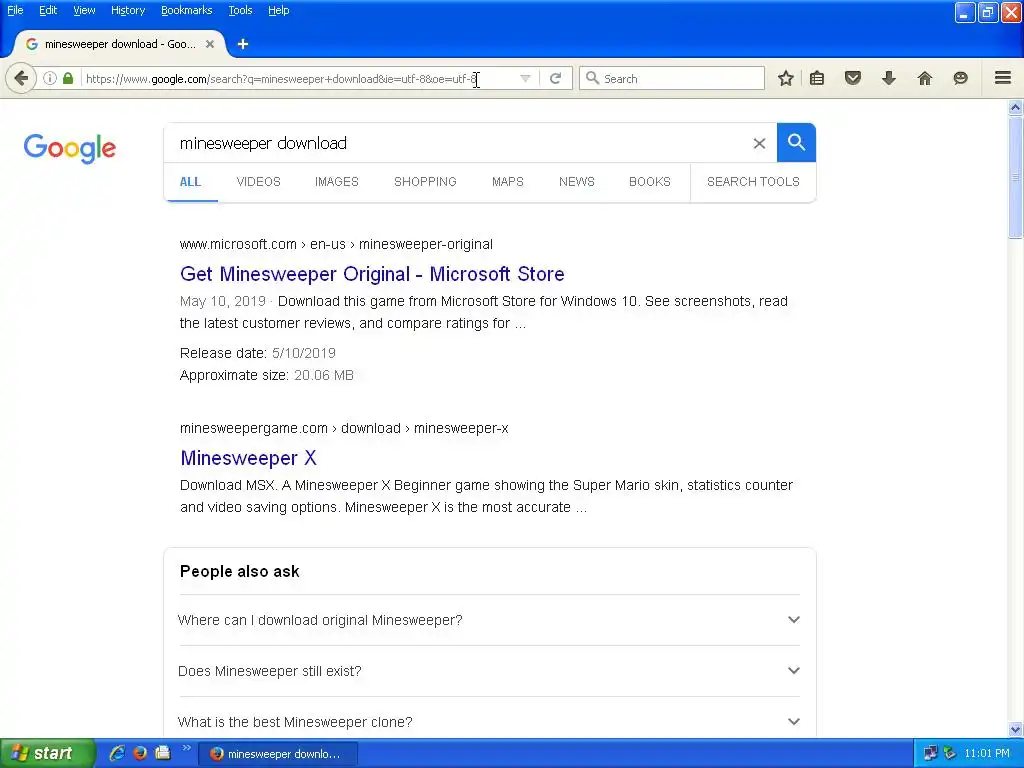Screen dimensions: 1024x768
Task: Launch Internet Explorer from quick launch
Action: [117, 753]
